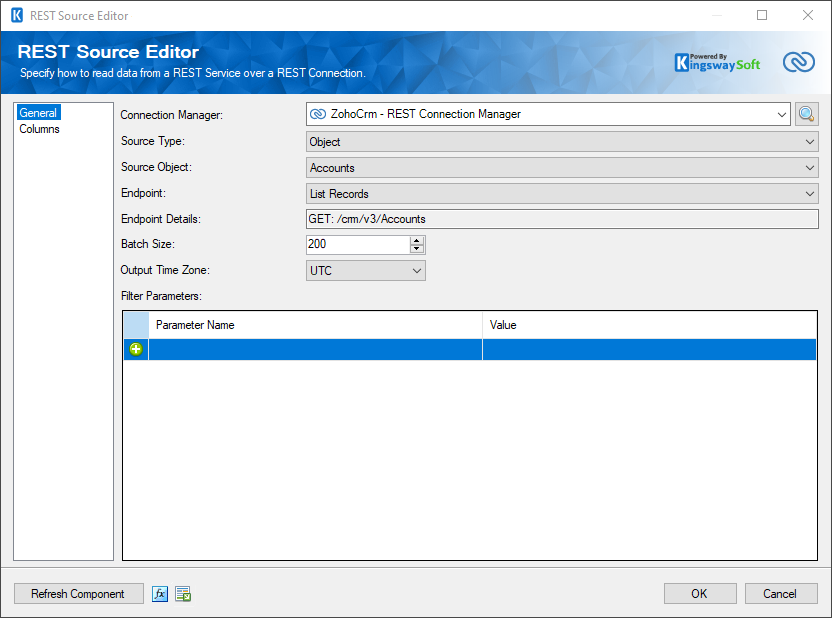Click the KingswaySoft logo
This screenshot has height=618, width=832.
(717, 63)
